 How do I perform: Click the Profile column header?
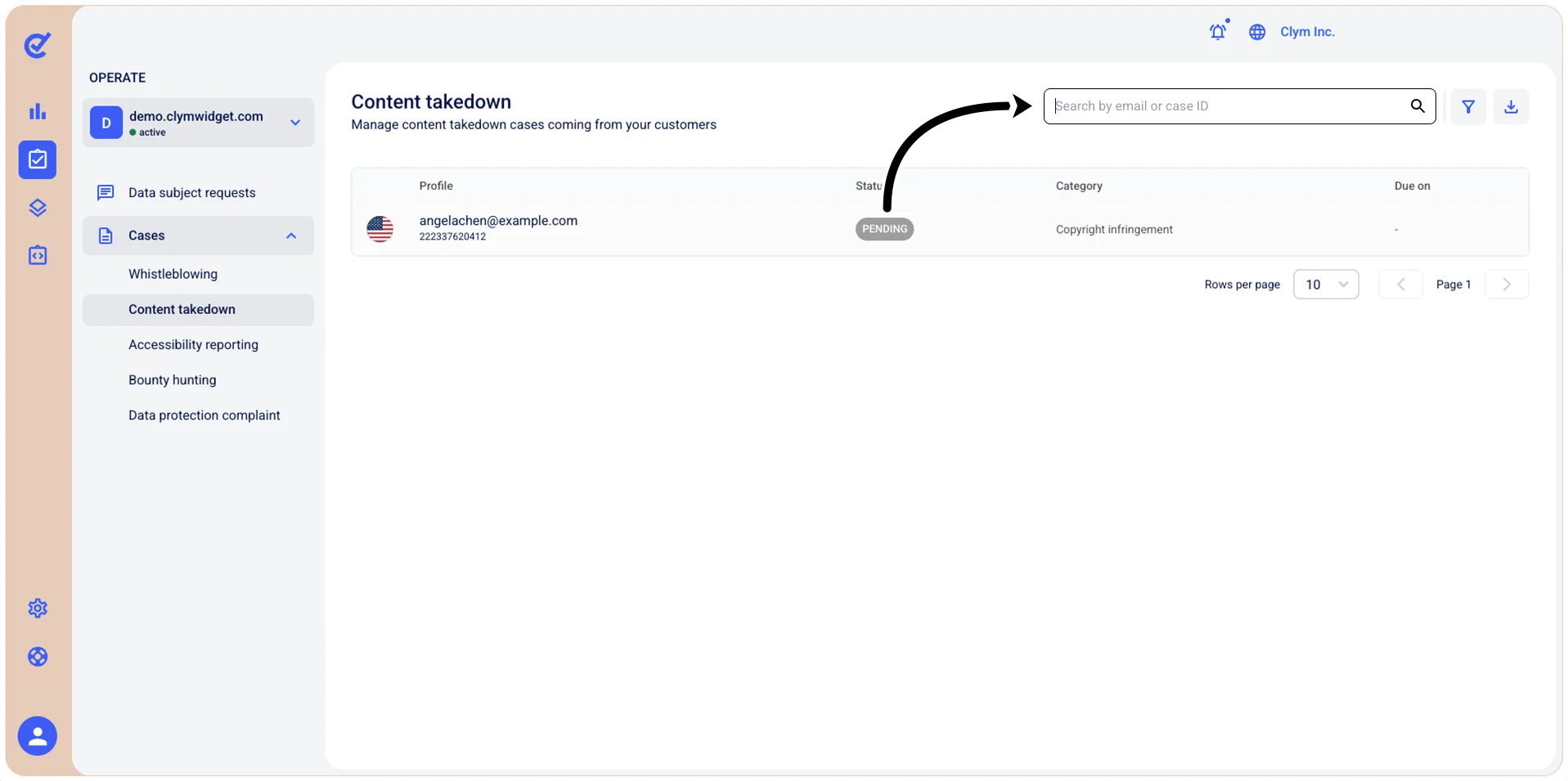point(436,186)
